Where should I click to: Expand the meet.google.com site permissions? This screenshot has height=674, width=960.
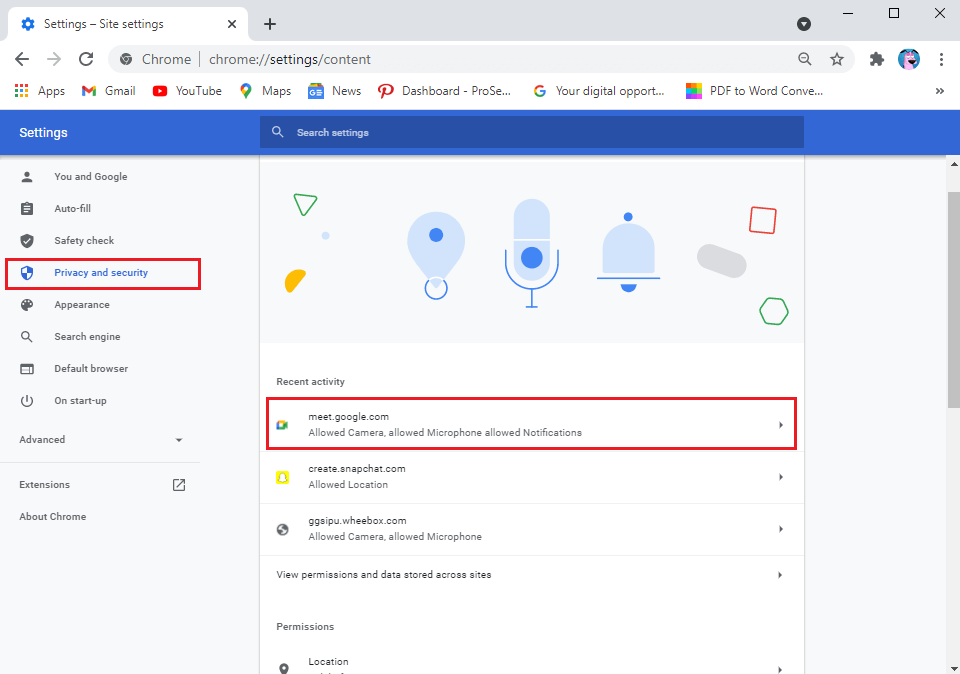click(531, 424)
